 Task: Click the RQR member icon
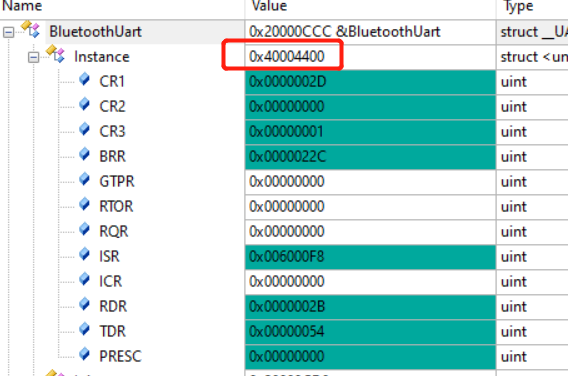pos(84,229)
